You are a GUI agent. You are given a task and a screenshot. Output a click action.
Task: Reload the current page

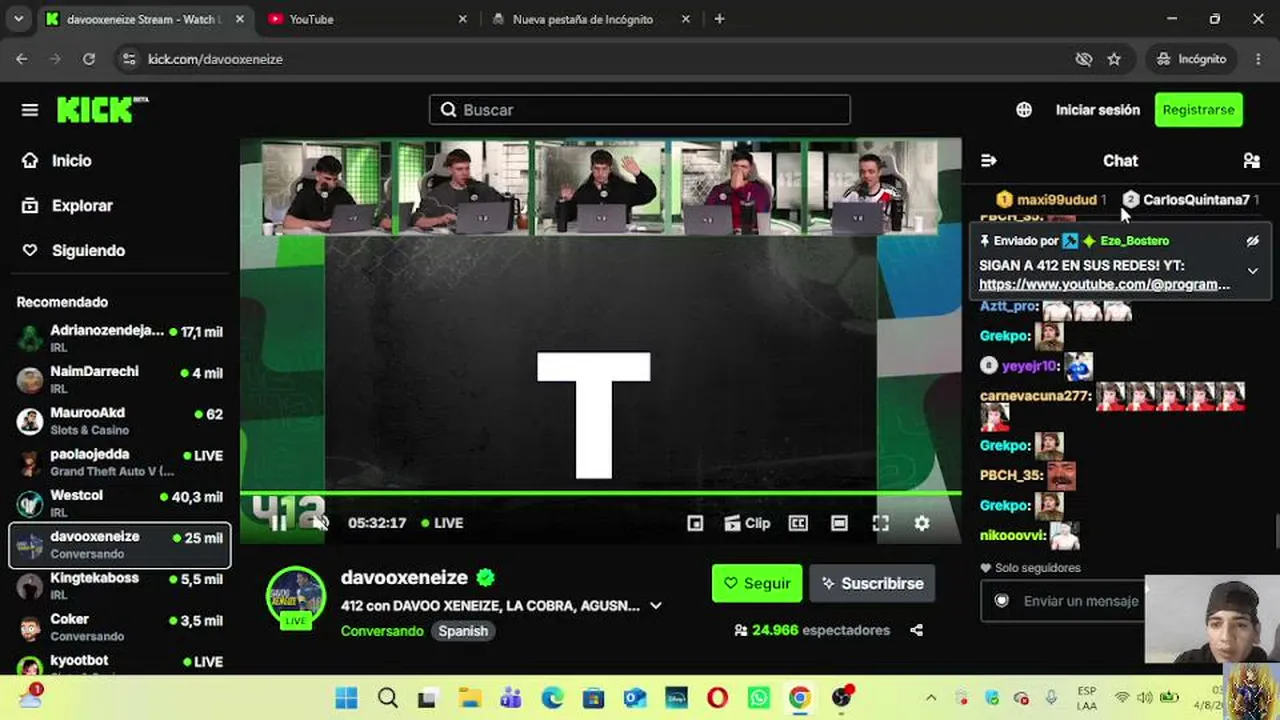coord(89,59)
